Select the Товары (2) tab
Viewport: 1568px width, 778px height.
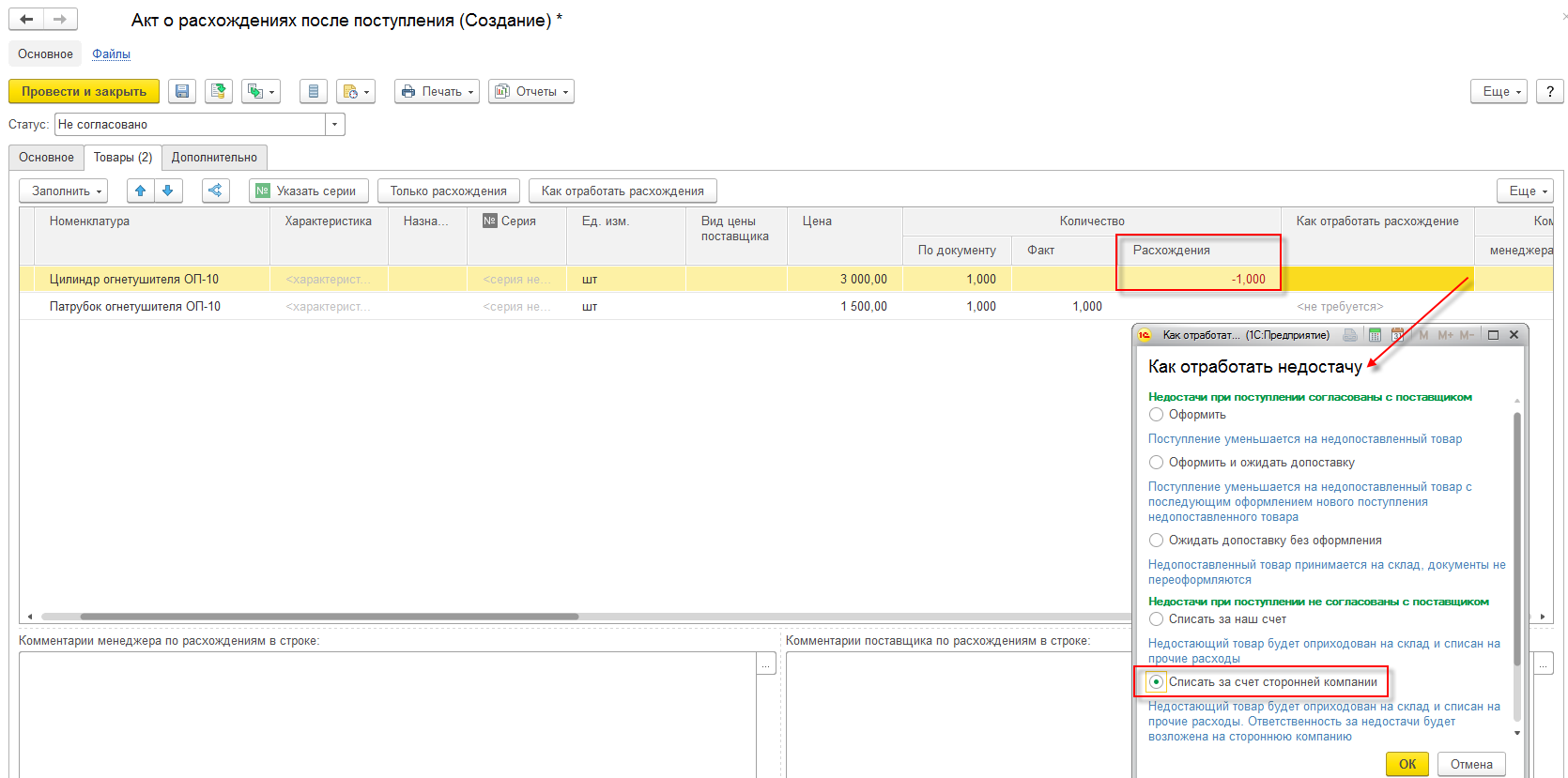click(x=123, y=157)
